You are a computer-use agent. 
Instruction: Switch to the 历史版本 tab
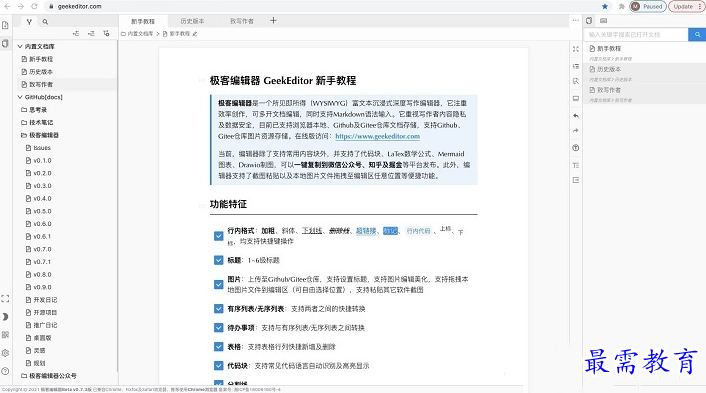192,21
